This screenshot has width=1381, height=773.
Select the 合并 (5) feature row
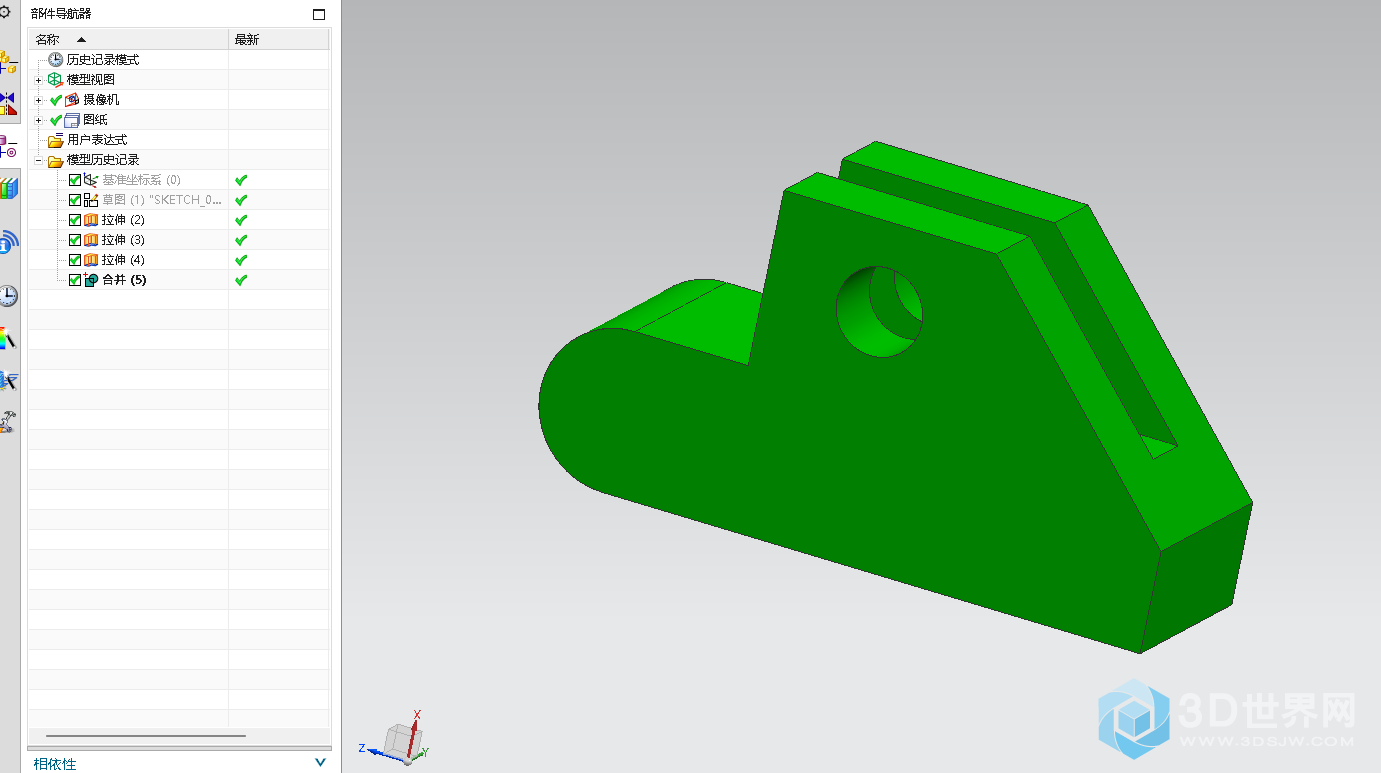pos(124,280)
